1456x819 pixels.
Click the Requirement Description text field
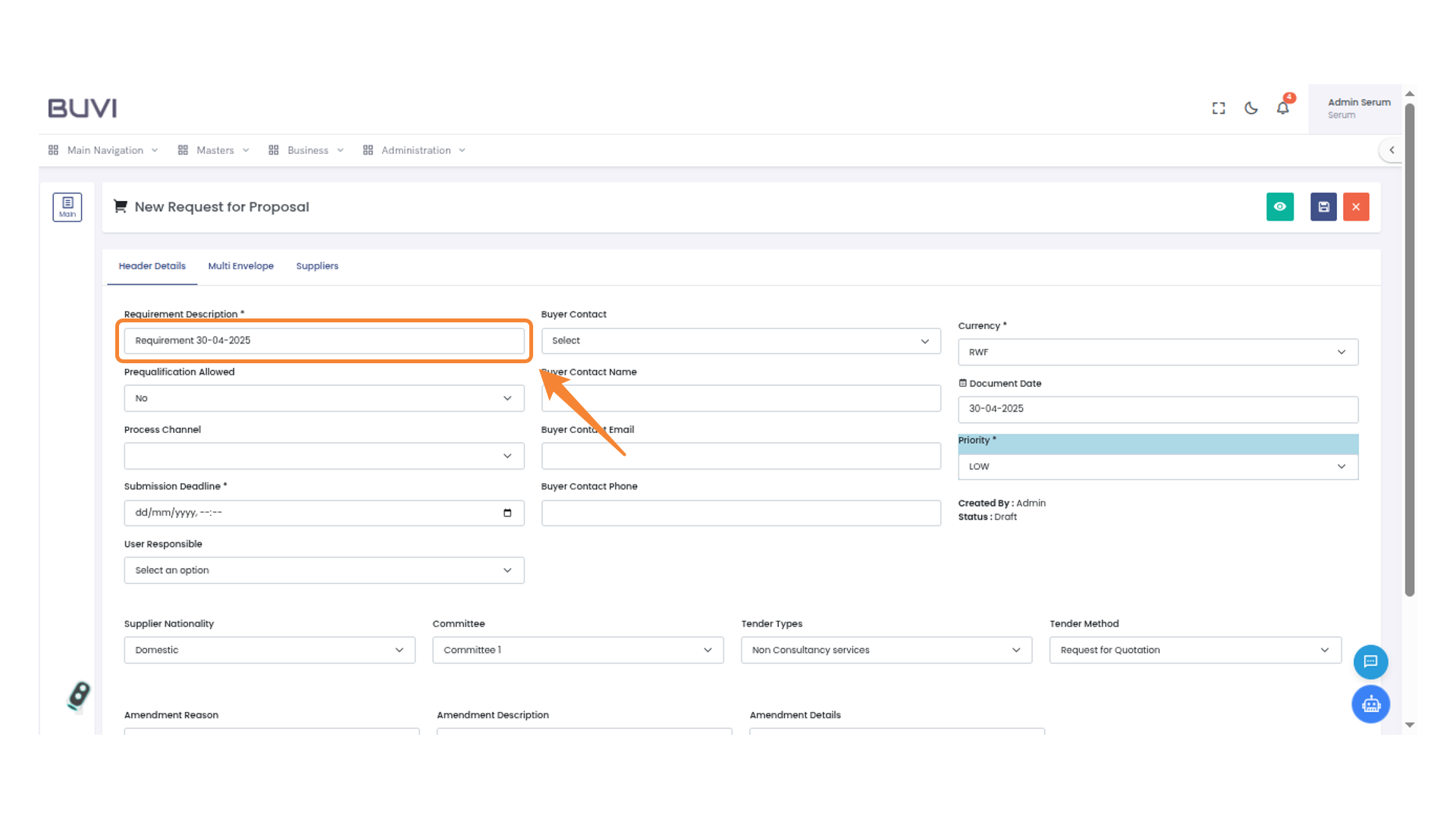(324, 340)
